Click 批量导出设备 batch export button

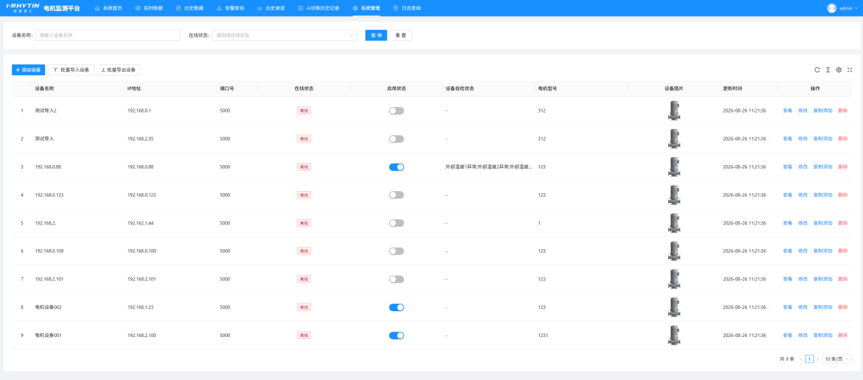[x=119, y=70]
